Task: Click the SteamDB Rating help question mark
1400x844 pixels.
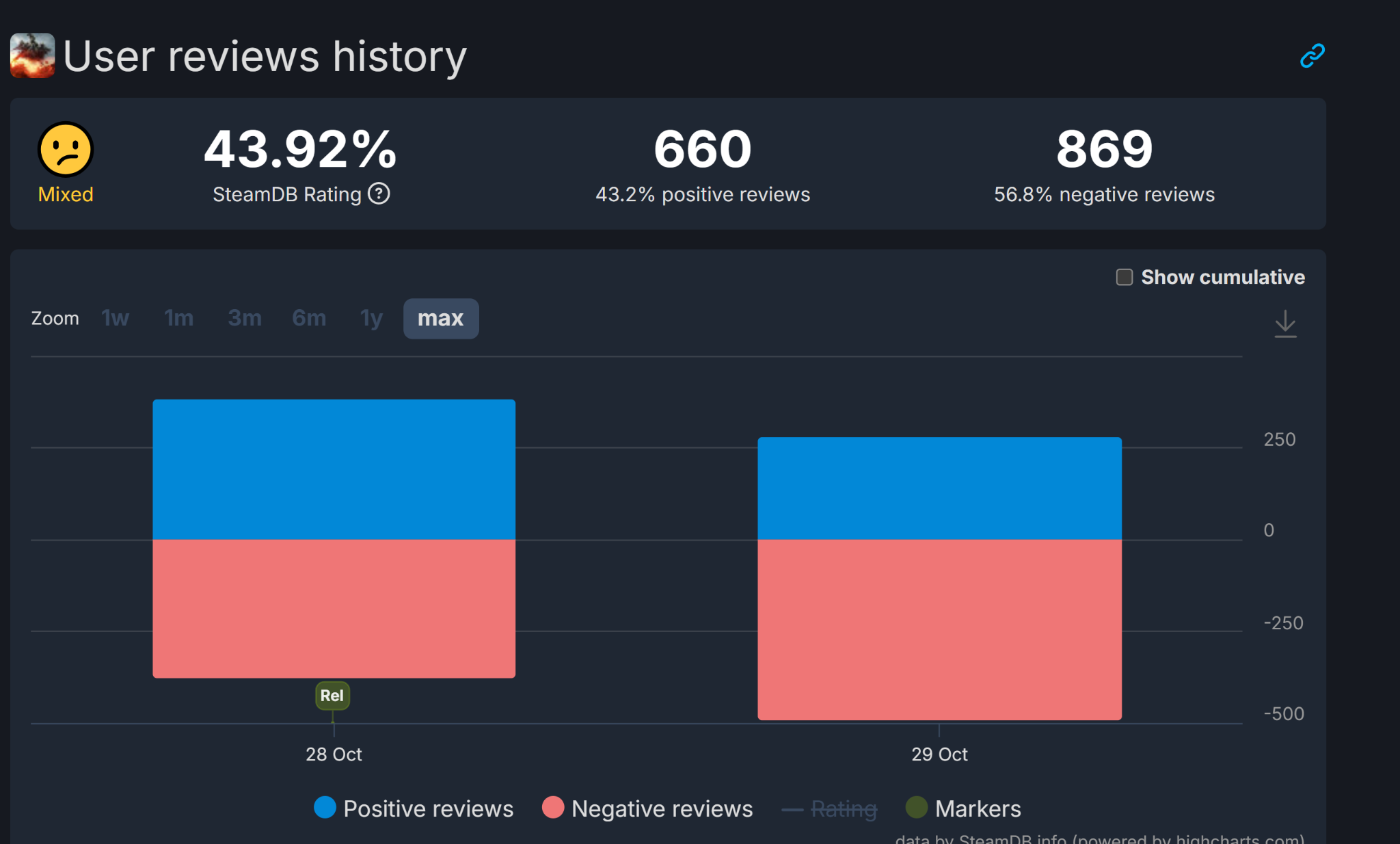Action: point(379,194)
